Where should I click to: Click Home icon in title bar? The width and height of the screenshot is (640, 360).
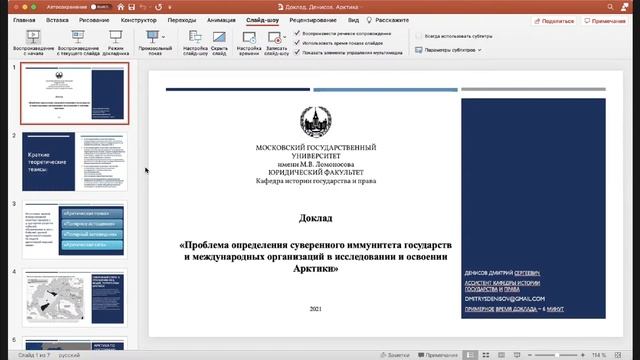pyautogui.click(x=121, y=7)
